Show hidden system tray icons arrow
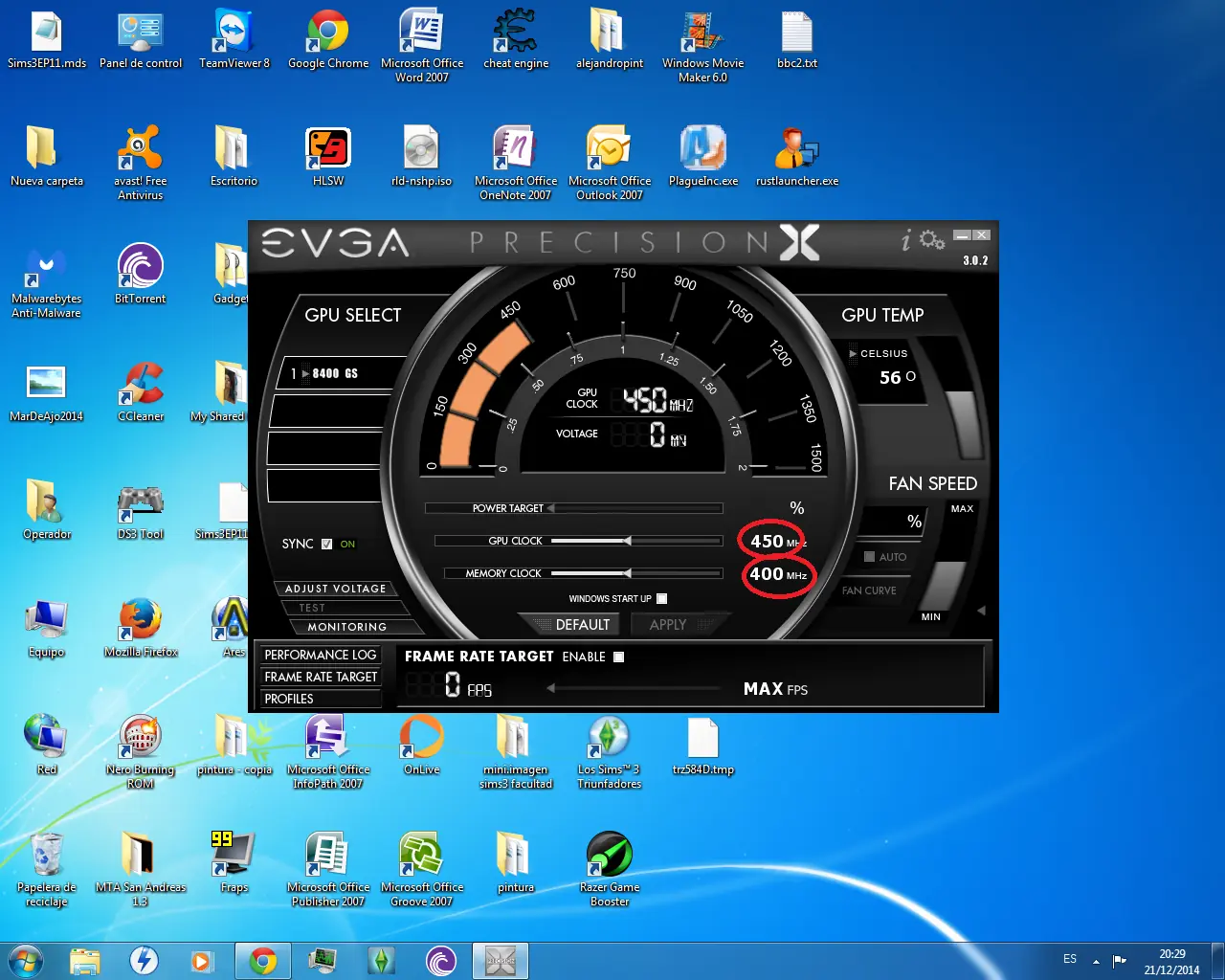1225x980 pixels. [1096, 961]
